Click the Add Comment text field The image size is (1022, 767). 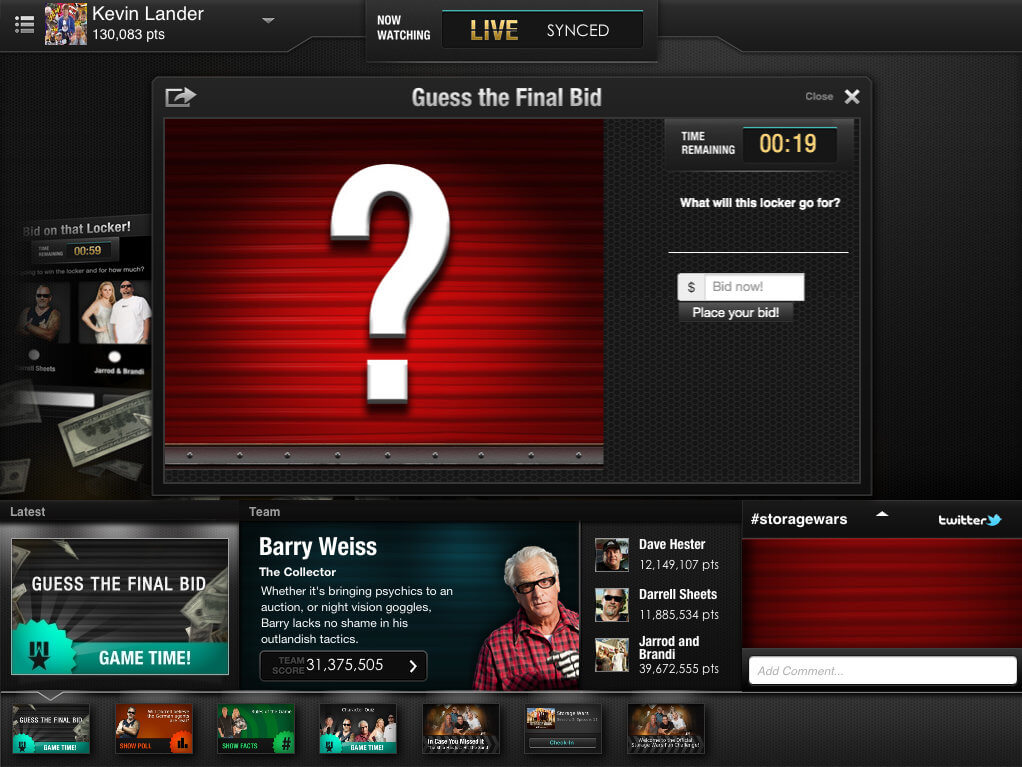882,670
